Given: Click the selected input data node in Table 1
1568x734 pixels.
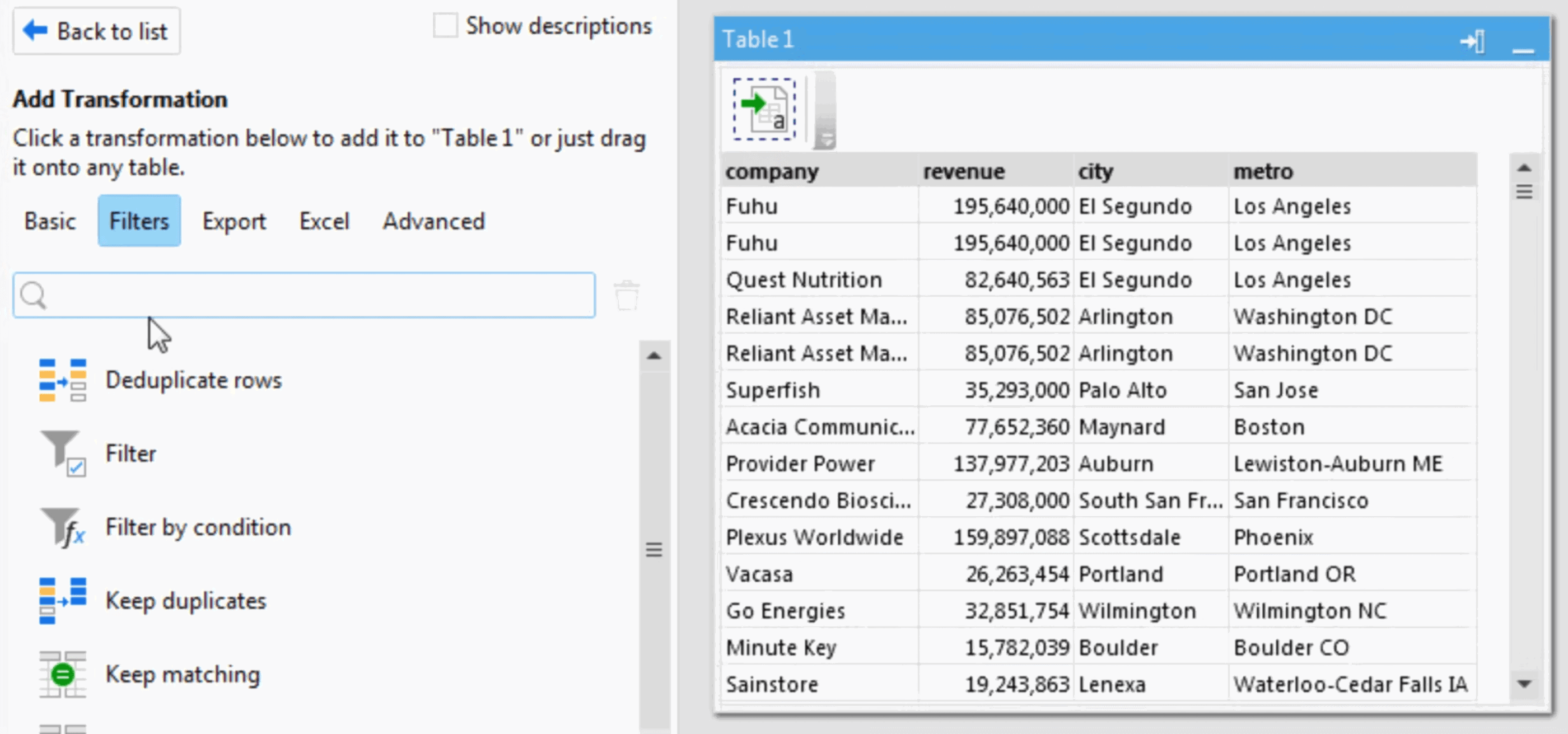Looking at the screenshot, I should coord(763,110).
